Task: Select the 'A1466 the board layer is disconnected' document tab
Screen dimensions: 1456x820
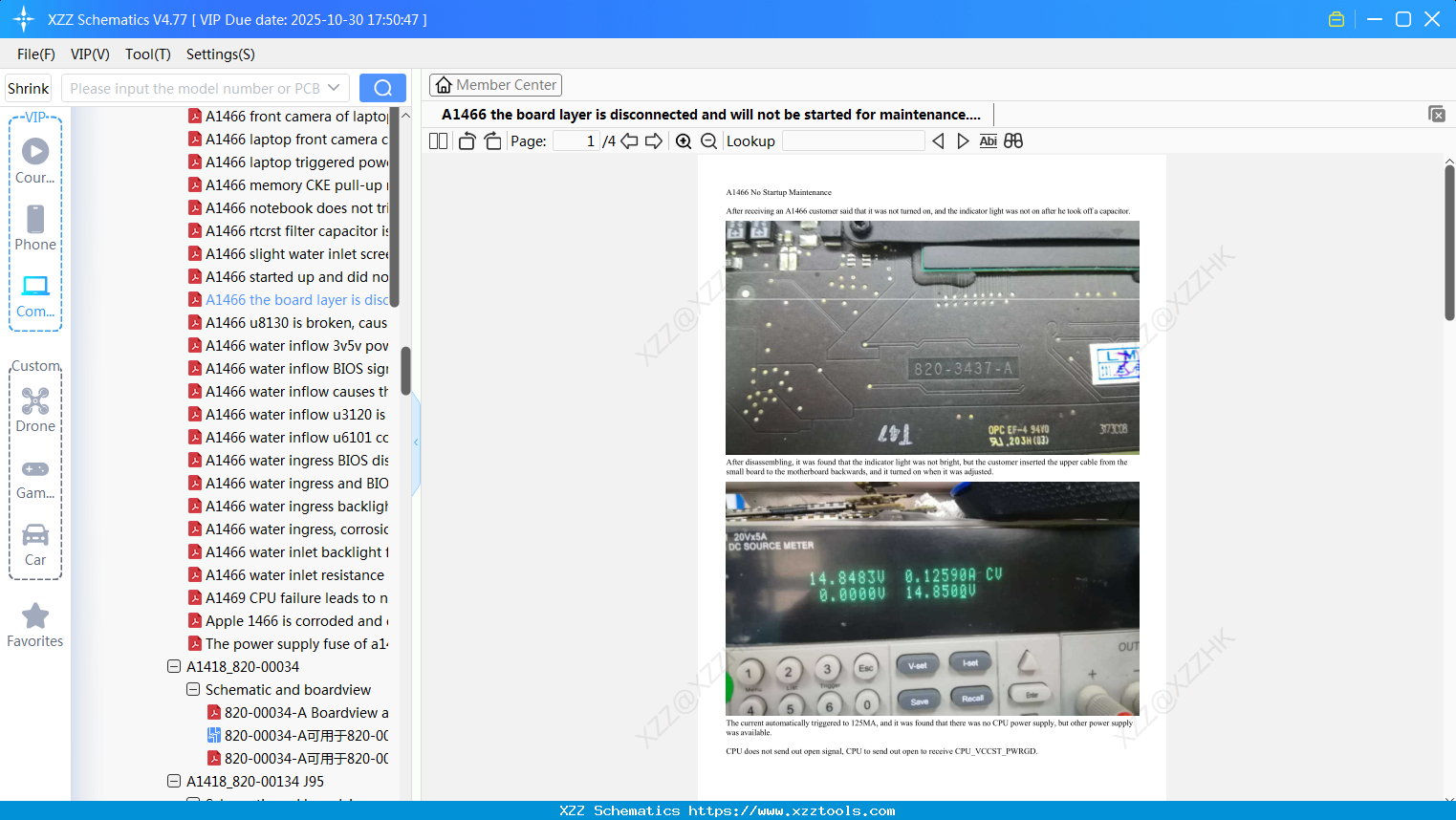Action: [x=711, y=115]
